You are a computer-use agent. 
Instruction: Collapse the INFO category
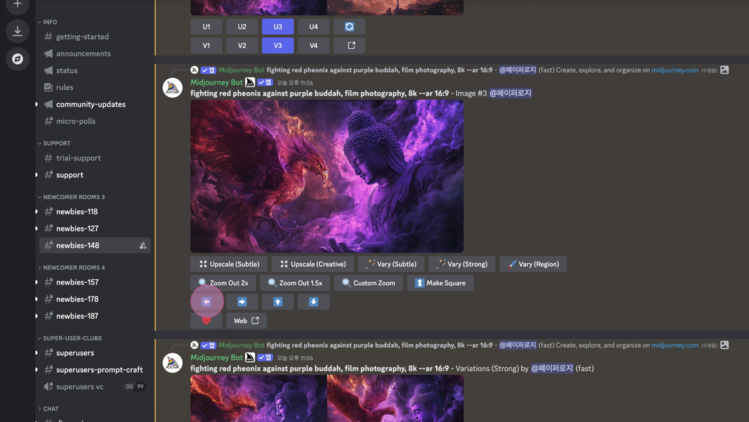[48, 22]
